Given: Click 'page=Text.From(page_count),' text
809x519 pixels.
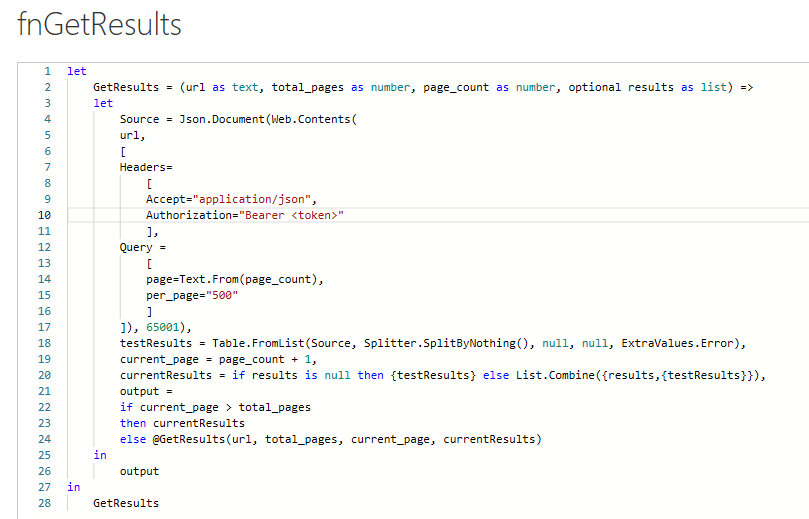Looking at the screenshot, I should point(235,279).
